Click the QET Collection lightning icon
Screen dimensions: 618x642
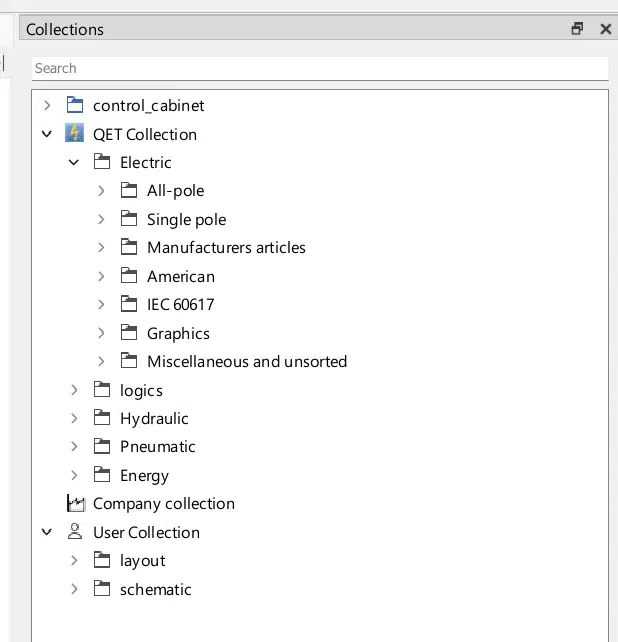[75, 133]
